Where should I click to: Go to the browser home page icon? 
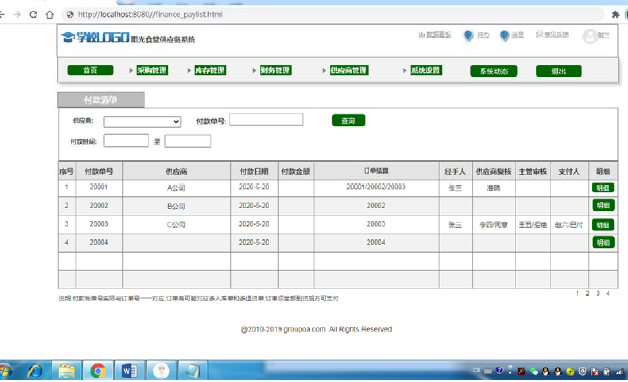pyautogui.click(x=49, y=15)
